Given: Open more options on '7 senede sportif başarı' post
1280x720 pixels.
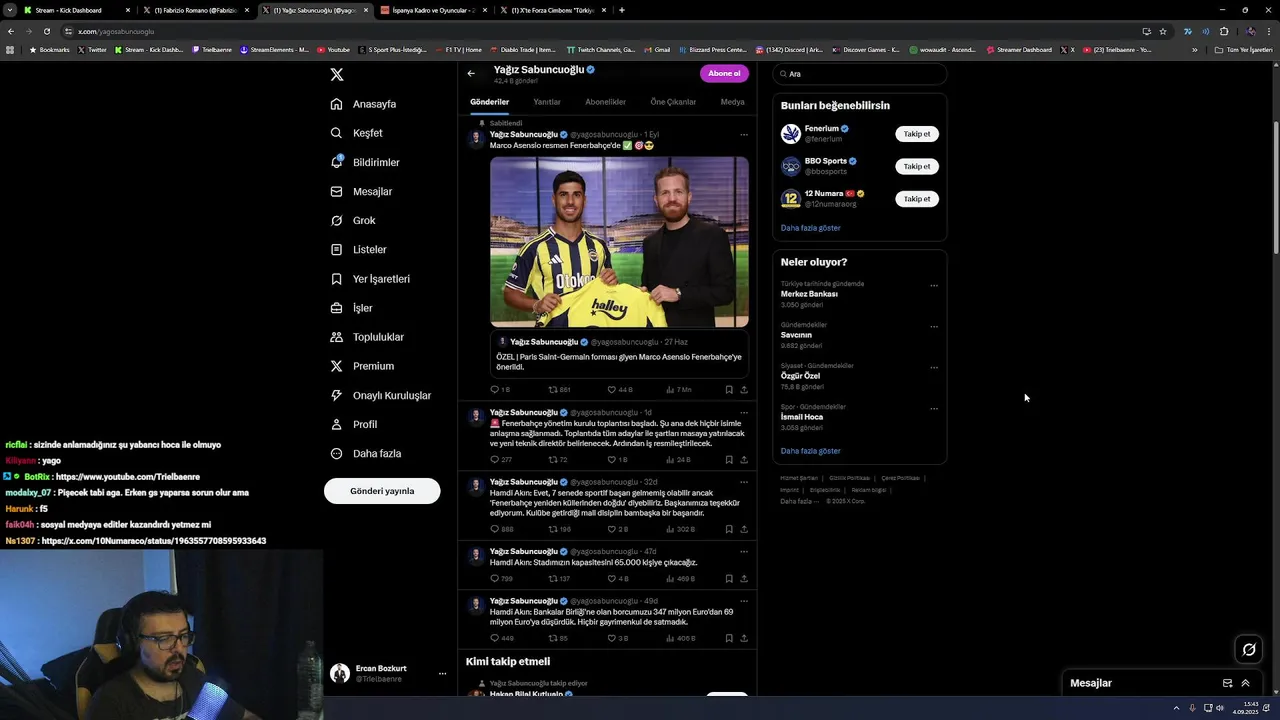Looking at the screenshot, I should pos(744,482).
